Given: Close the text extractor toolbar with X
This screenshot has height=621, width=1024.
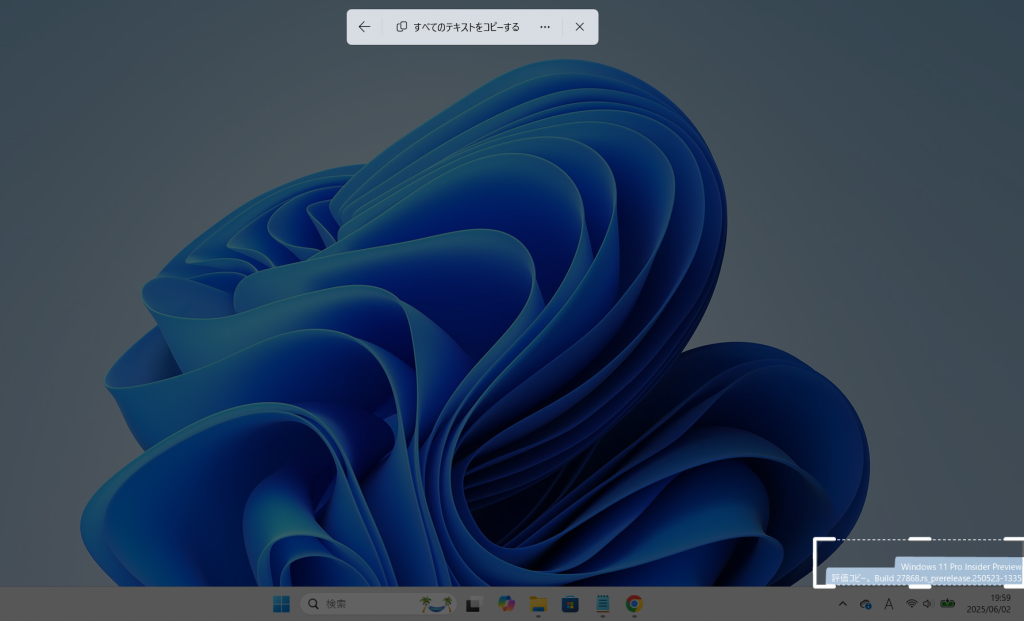Looking at the screenshot, I should [579, 27].
